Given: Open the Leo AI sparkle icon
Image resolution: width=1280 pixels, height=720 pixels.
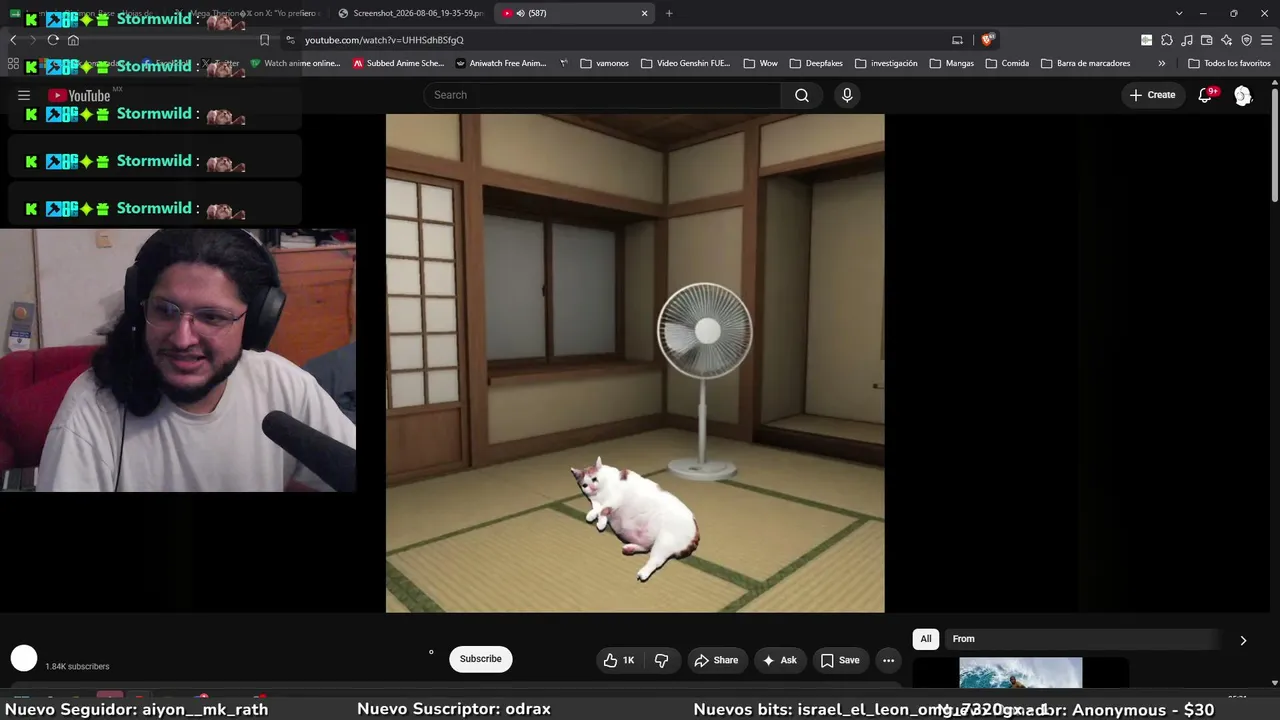Looking at the screenshot, I should coord(1226,40).
